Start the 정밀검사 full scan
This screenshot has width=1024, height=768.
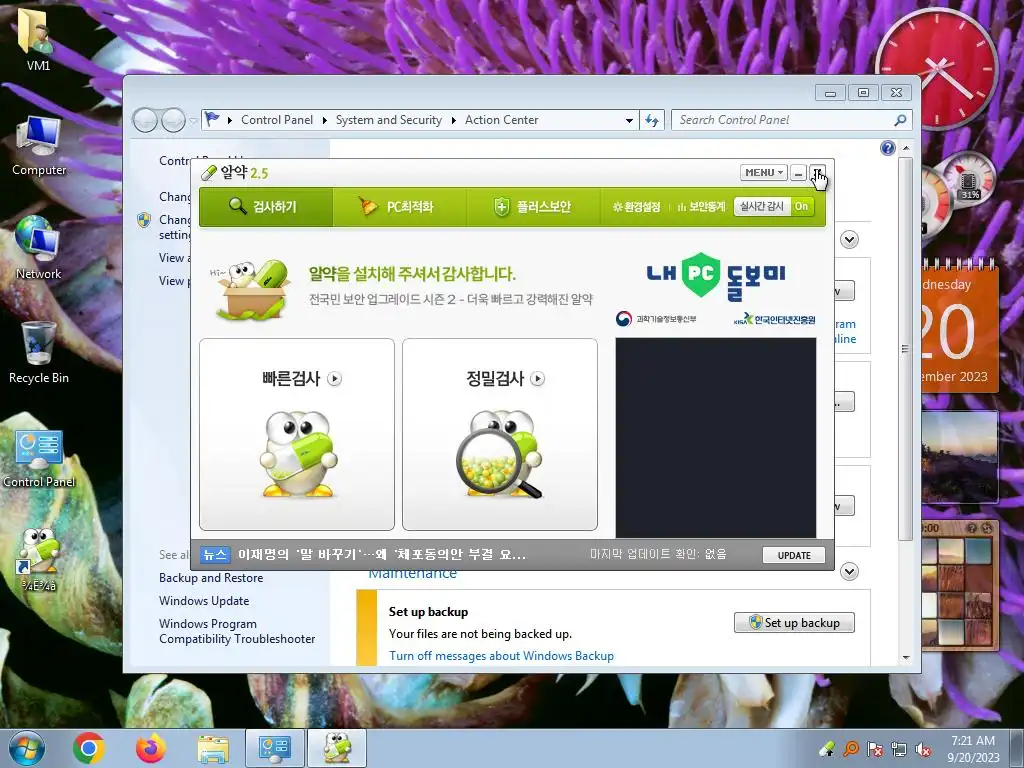(x=505, y=378)
